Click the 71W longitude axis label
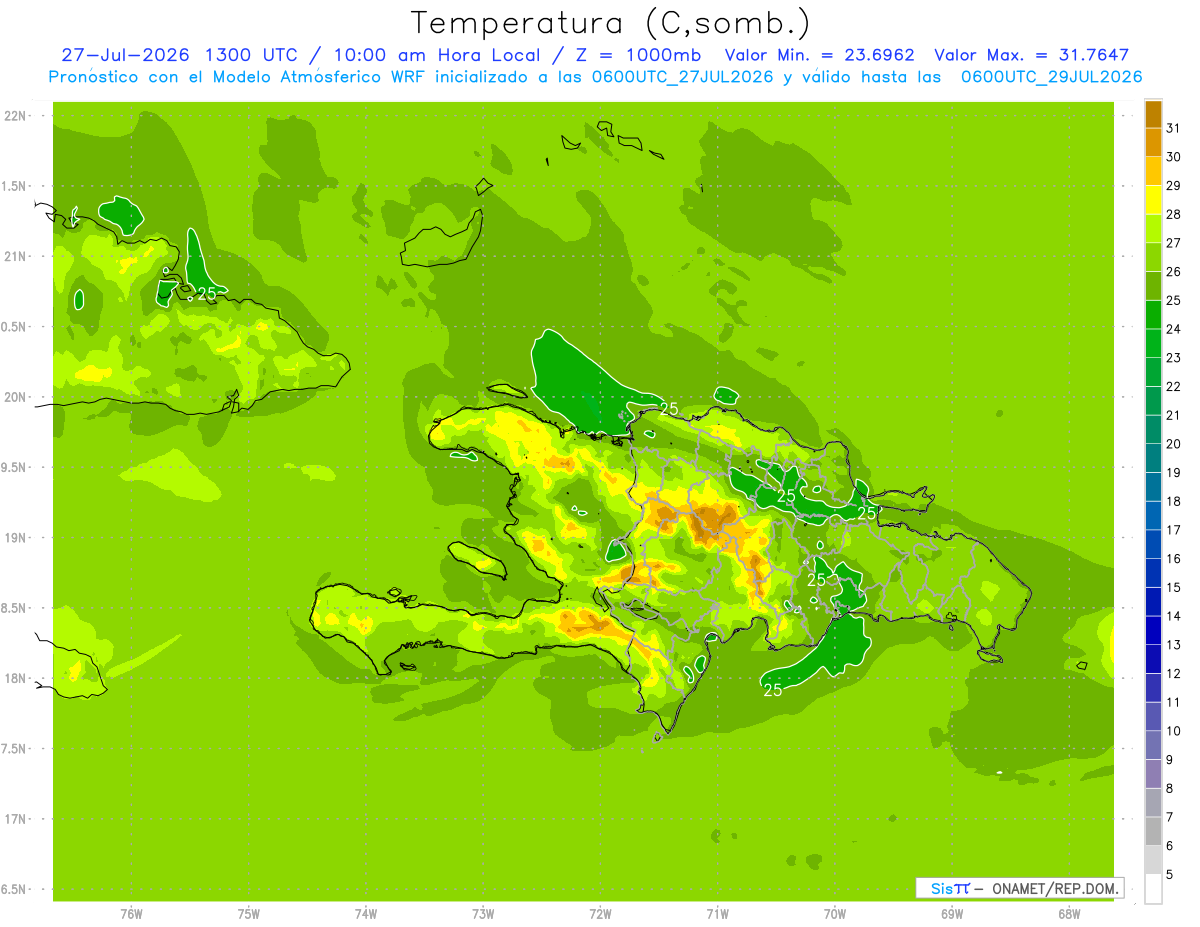Image resolution: width=1200 pixels, height=927 pixels. coord(718,913)
